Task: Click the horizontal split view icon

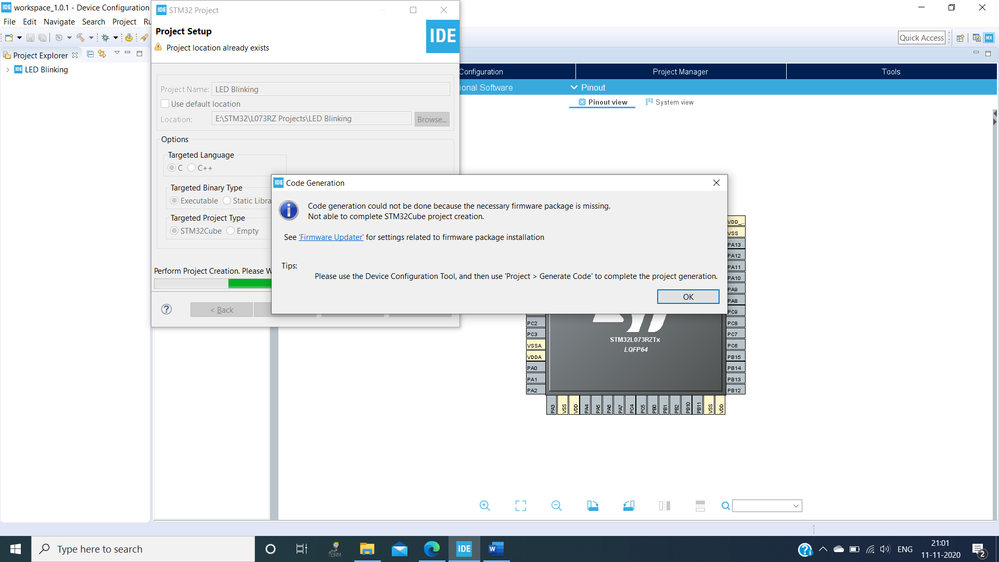Action: pyautogui.click(x=700, y=505)
